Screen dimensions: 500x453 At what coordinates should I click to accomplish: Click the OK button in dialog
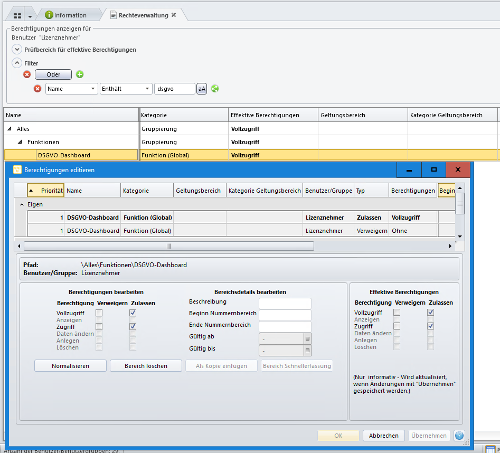[338, 435]
